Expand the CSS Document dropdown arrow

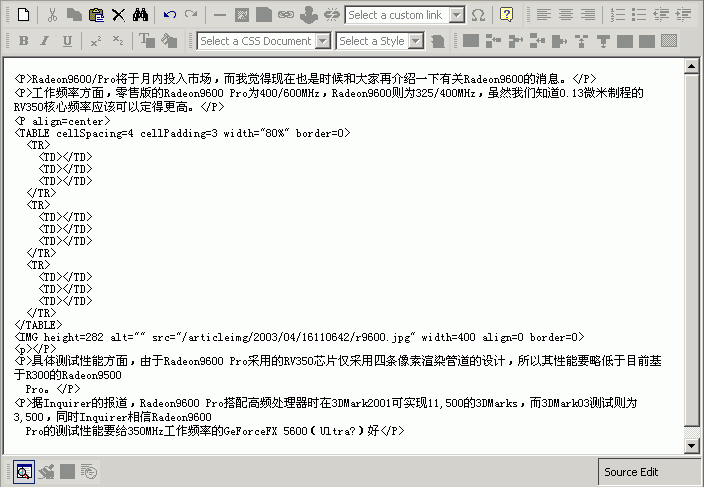(322, 41)
